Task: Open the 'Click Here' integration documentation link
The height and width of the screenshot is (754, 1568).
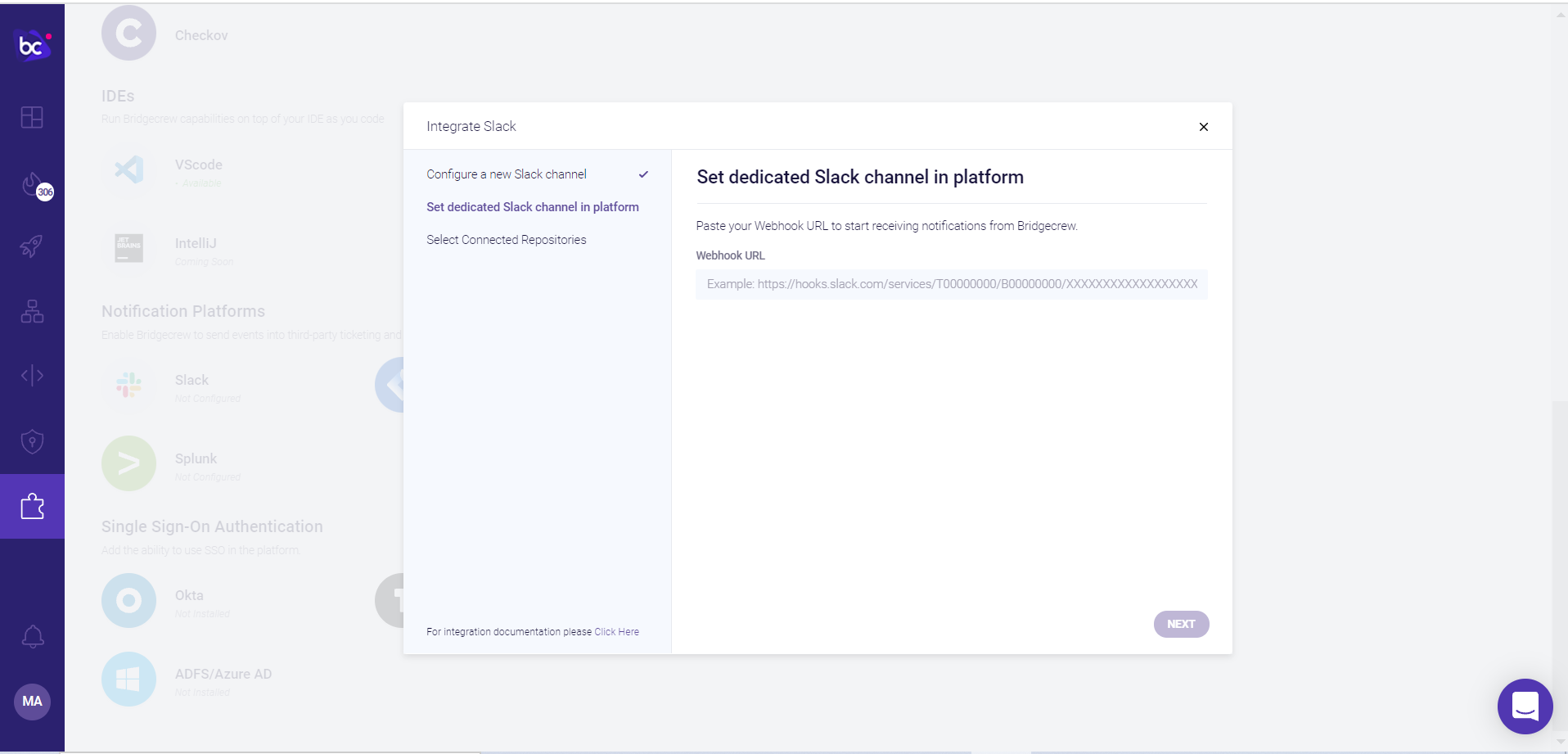Action: [x=616, y=632]
